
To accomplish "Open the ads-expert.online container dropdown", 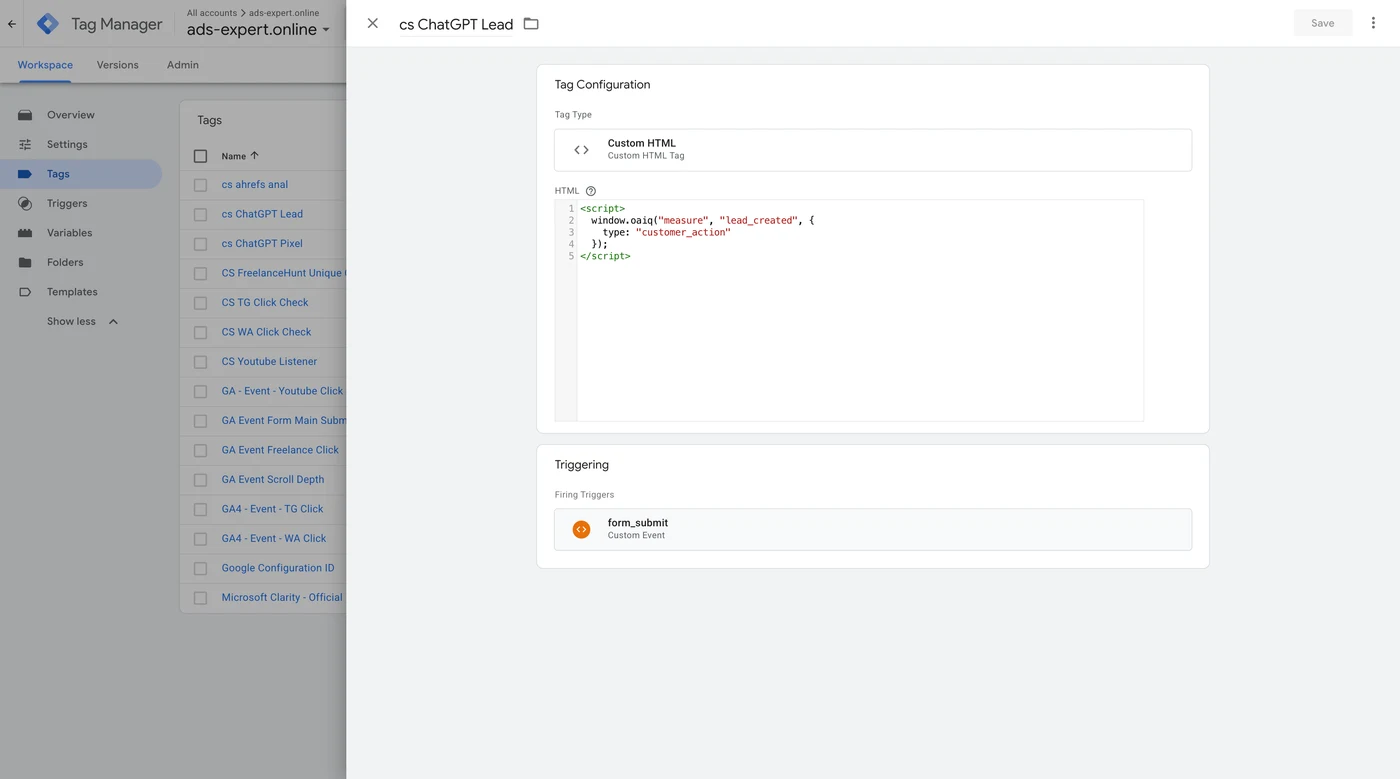I will 258,29.
